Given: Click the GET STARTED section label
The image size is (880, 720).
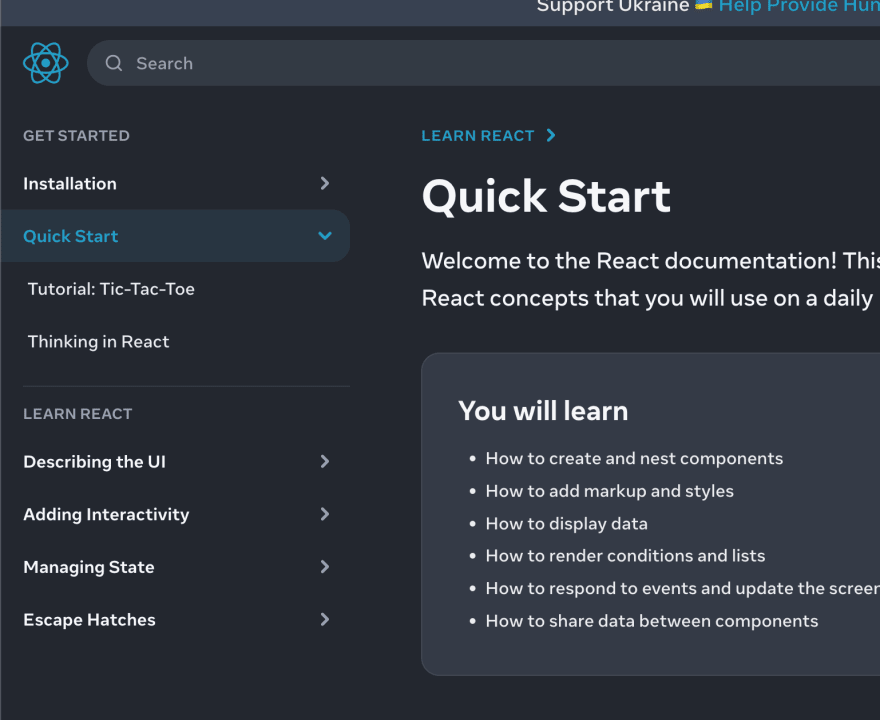Looking at the screenshot, I should [76, 136].
